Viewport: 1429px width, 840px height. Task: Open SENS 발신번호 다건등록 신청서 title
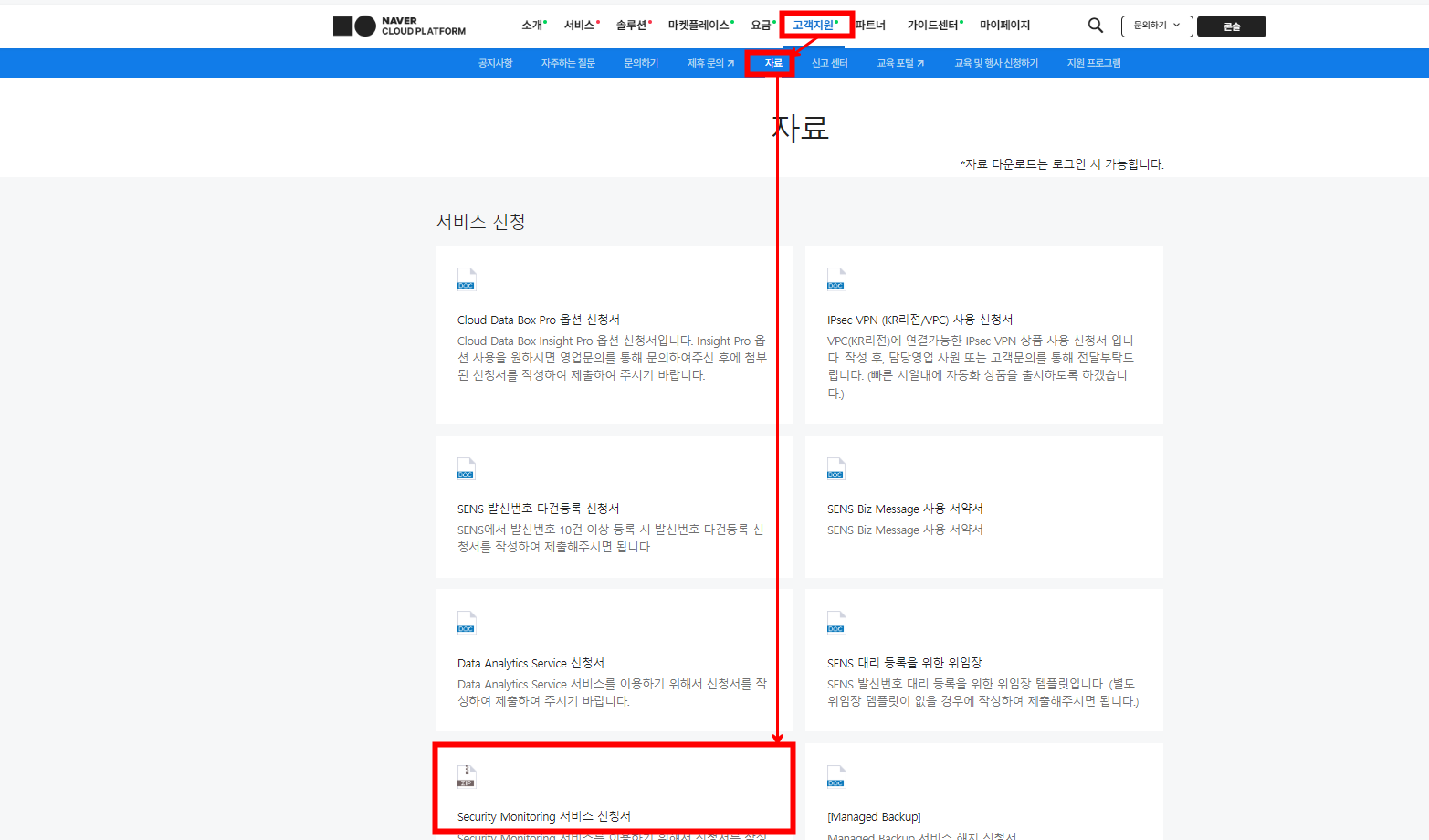[x=539, y=509]
